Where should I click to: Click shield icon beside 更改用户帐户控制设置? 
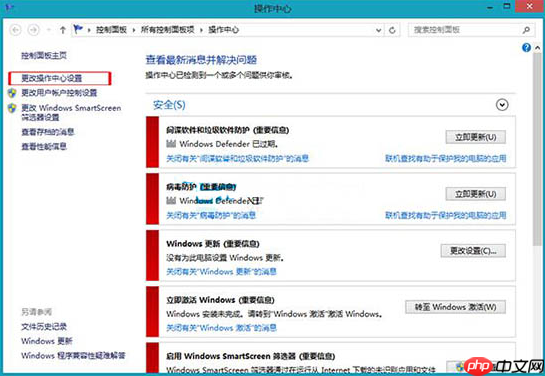pyautogui.click(x=12, y=93)
